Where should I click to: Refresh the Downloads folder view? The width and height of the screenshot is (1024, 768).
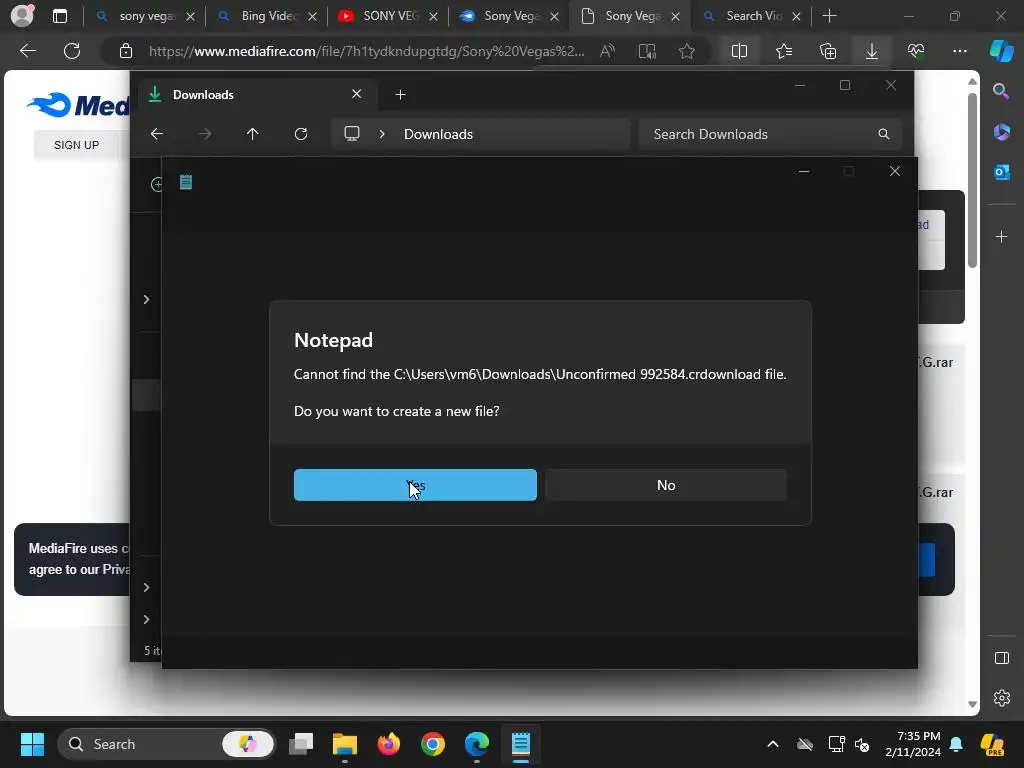point(301,134)
